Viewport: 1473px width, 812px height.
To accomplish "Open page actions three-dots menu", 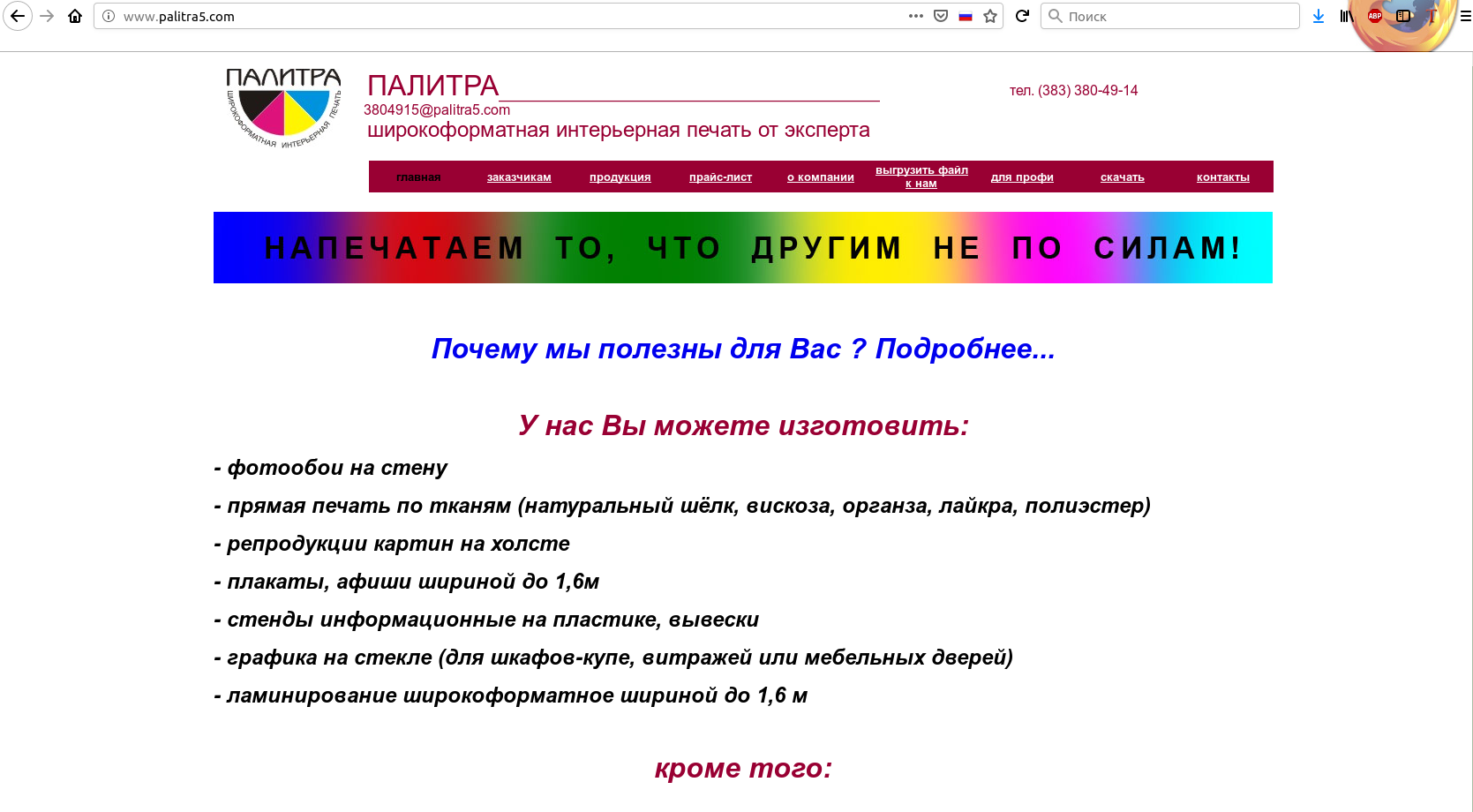I will tap(916, 16).
